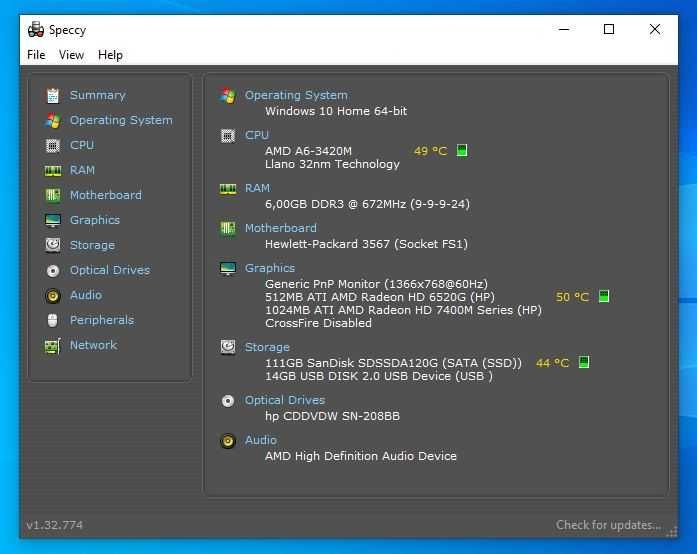
Task: Maximize the Speccy window
Action: click(609, 29)
